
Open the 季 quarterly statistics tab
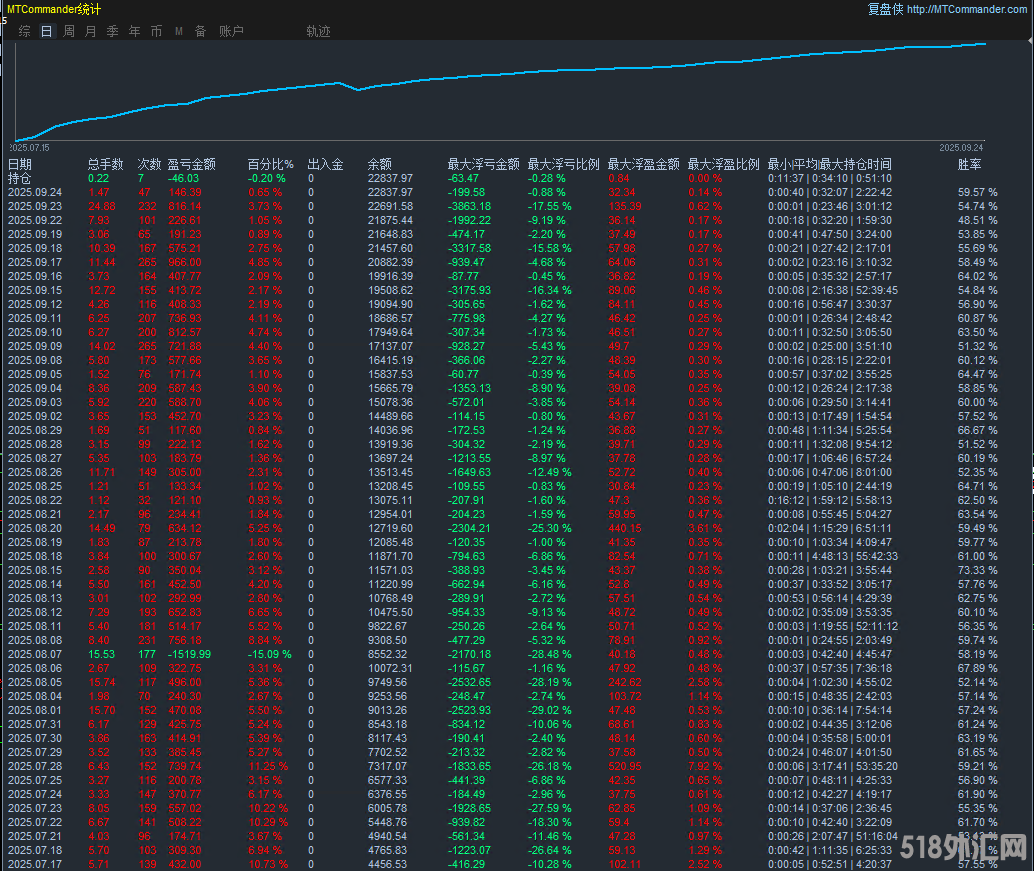coord(113,31)
